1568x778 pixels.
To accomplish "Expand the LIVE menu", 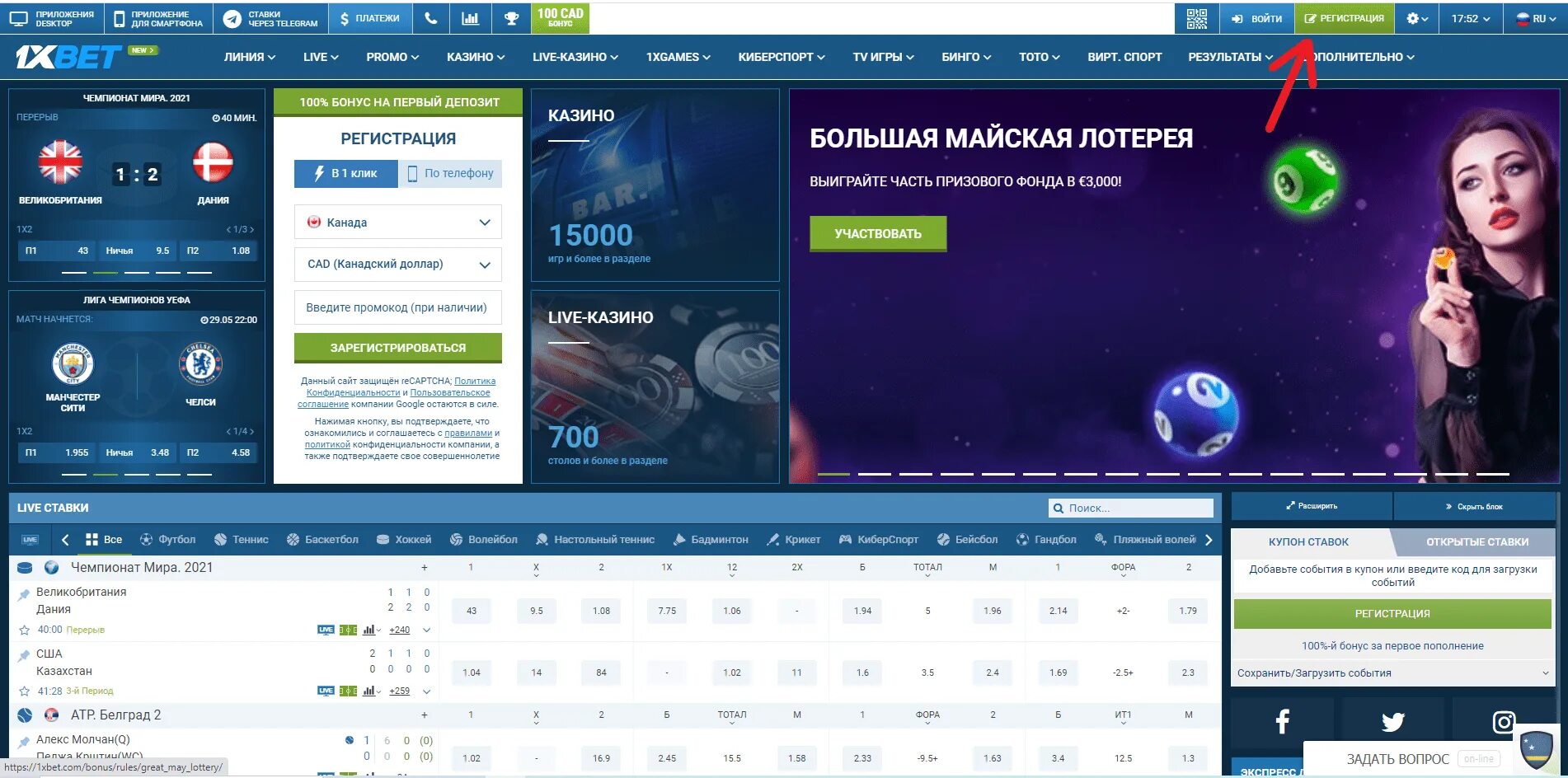I will (x=321, y=57).
